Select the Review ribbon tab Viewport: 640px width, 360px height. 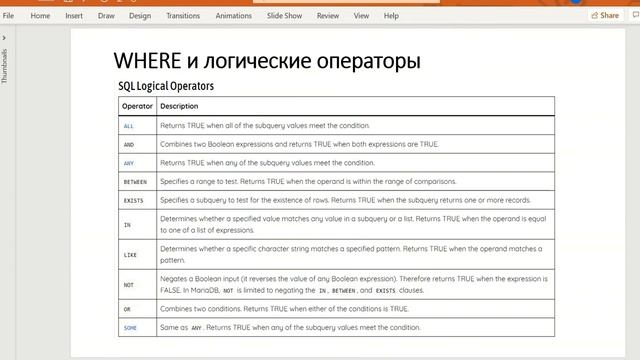coord(328,16)
